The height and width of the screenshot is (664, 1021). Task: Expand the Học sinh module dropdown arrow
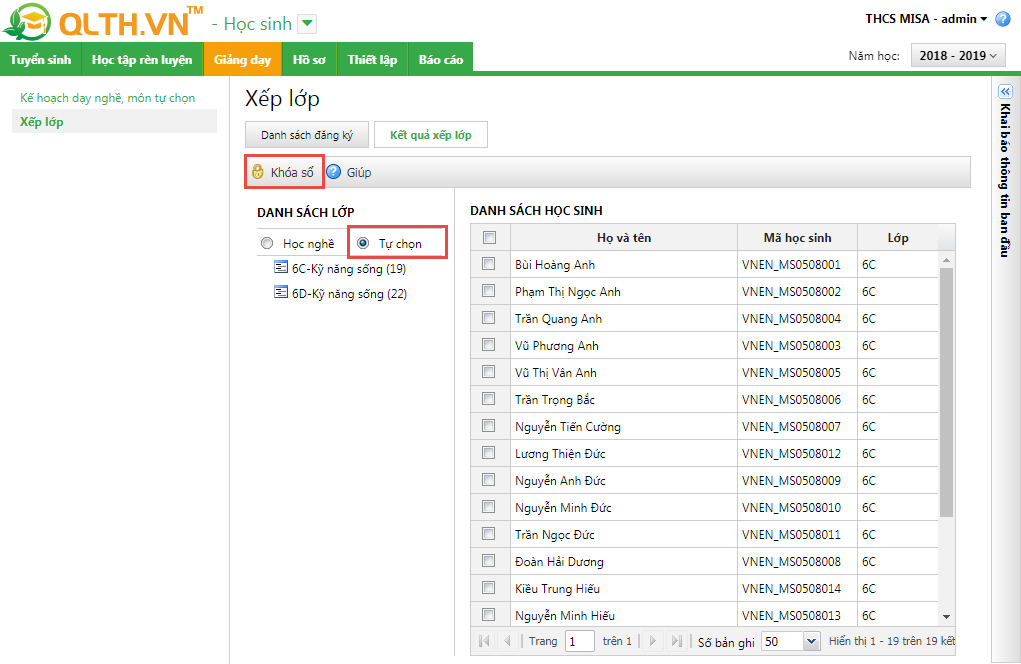point(307,23)
